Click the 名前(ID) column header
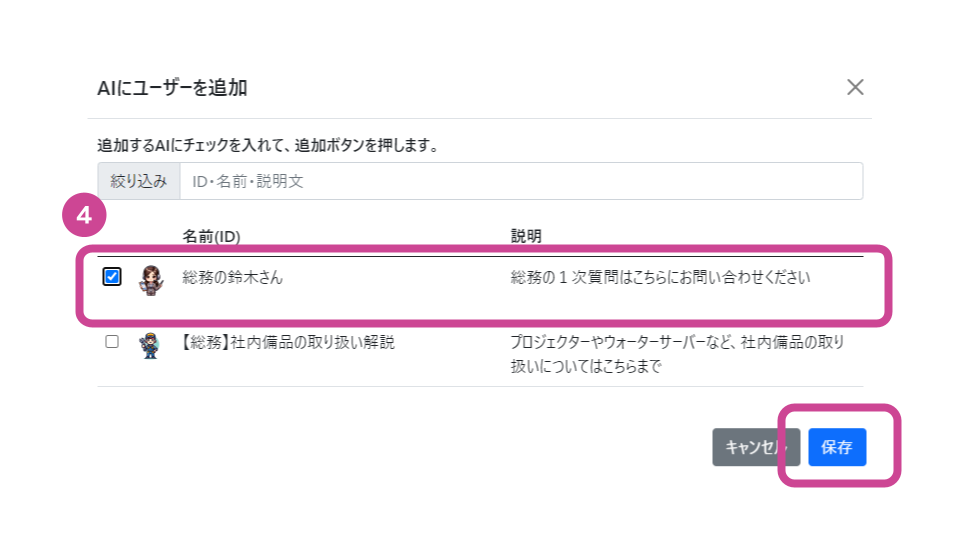 tap(211, 236)
